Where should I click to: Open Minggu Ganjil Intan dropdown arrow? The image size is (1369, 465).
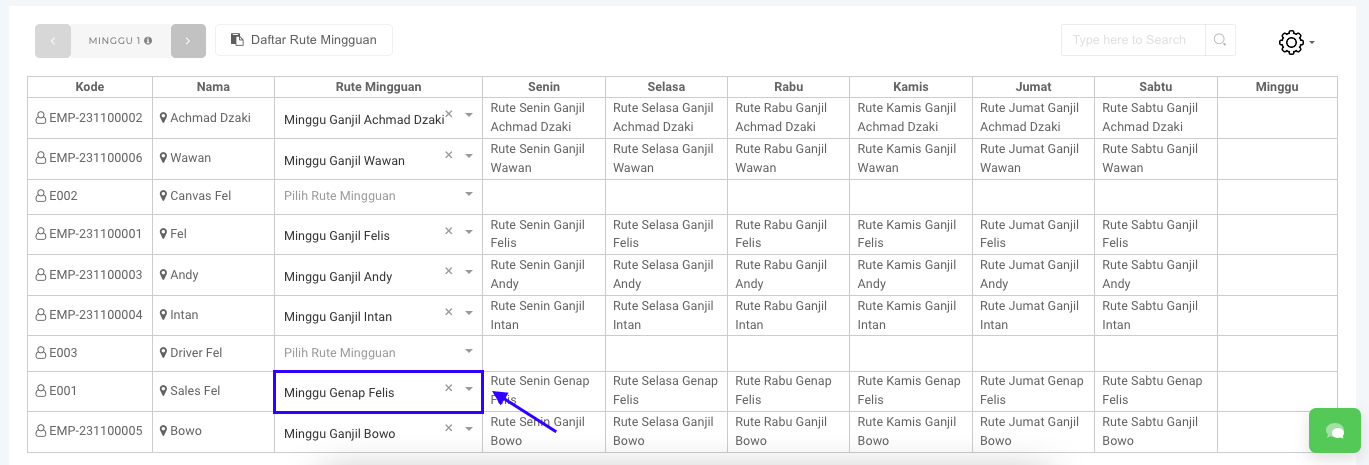coord(469,312)
